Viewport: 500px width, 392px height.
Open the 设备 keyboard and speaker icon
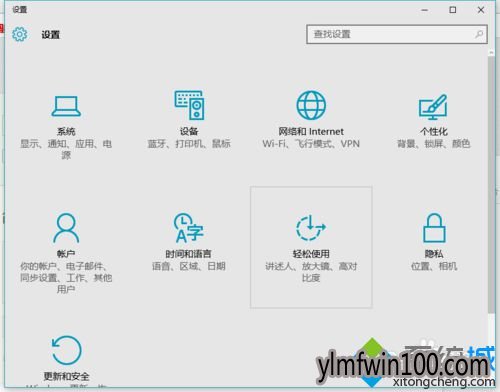189,105
